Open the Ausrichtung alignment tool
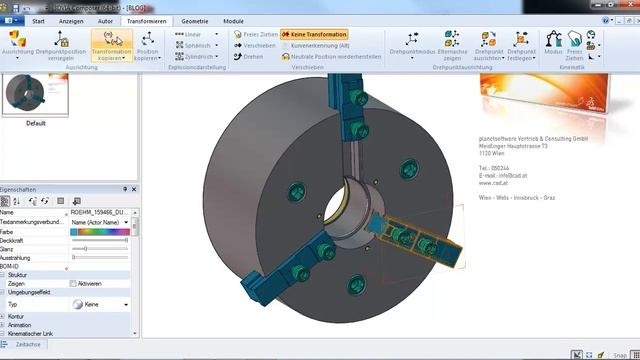Viewport: 640px width, 360px height. pos(18,45)
